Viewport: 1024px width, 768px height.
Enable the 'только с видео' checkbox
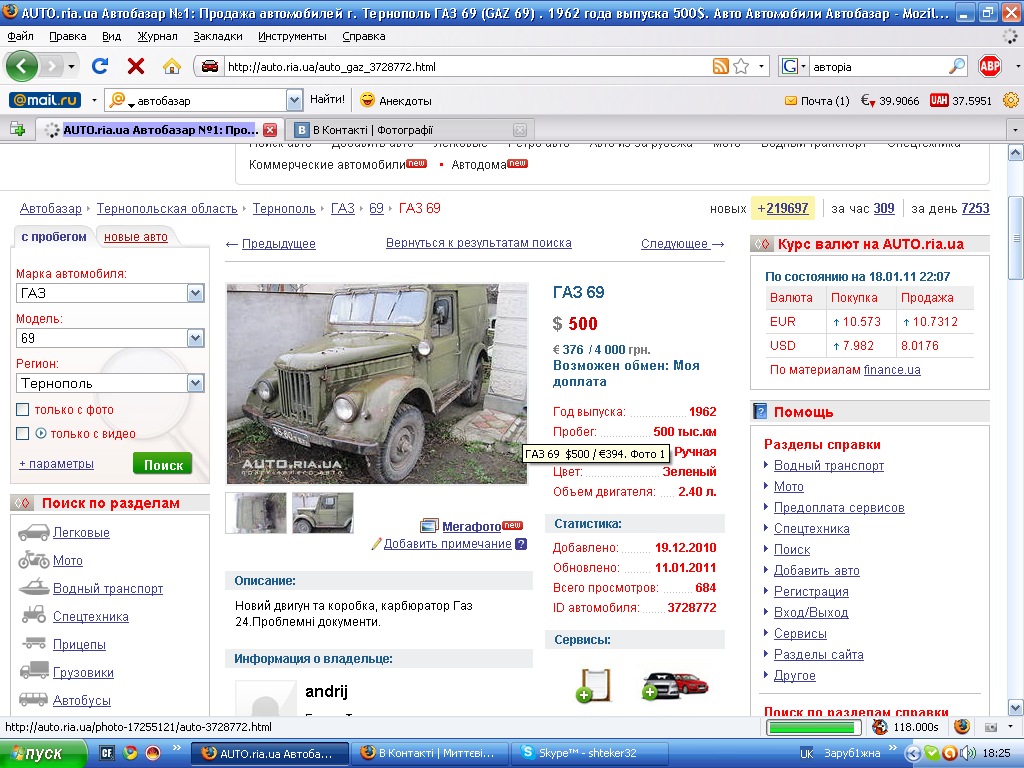click(23, 434)
